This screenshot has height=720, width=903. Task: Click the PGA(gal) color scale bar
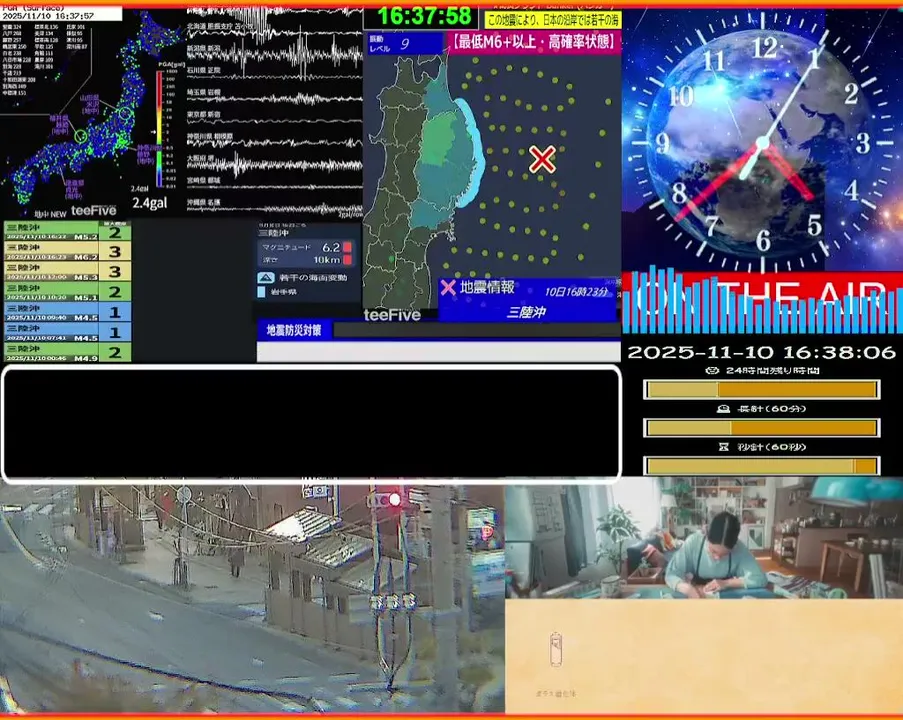[159, 128]
